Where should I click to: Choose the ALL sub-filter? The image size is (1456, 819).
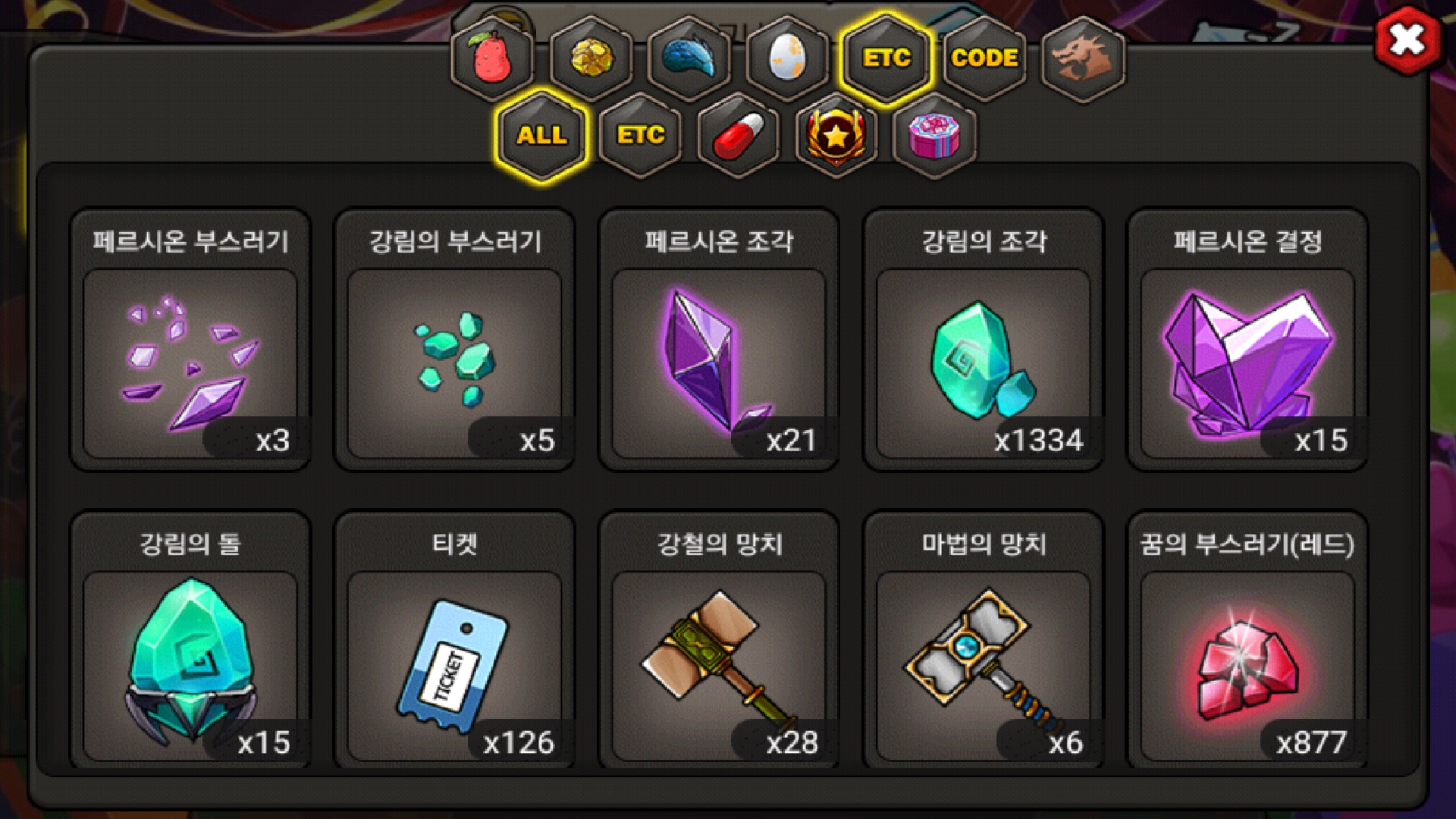541,136
